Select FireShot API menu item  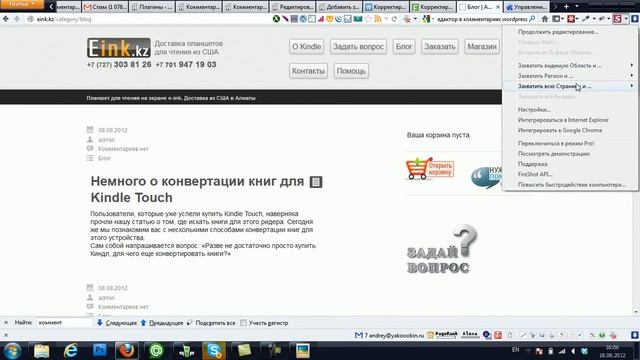[x=570, y=174]
